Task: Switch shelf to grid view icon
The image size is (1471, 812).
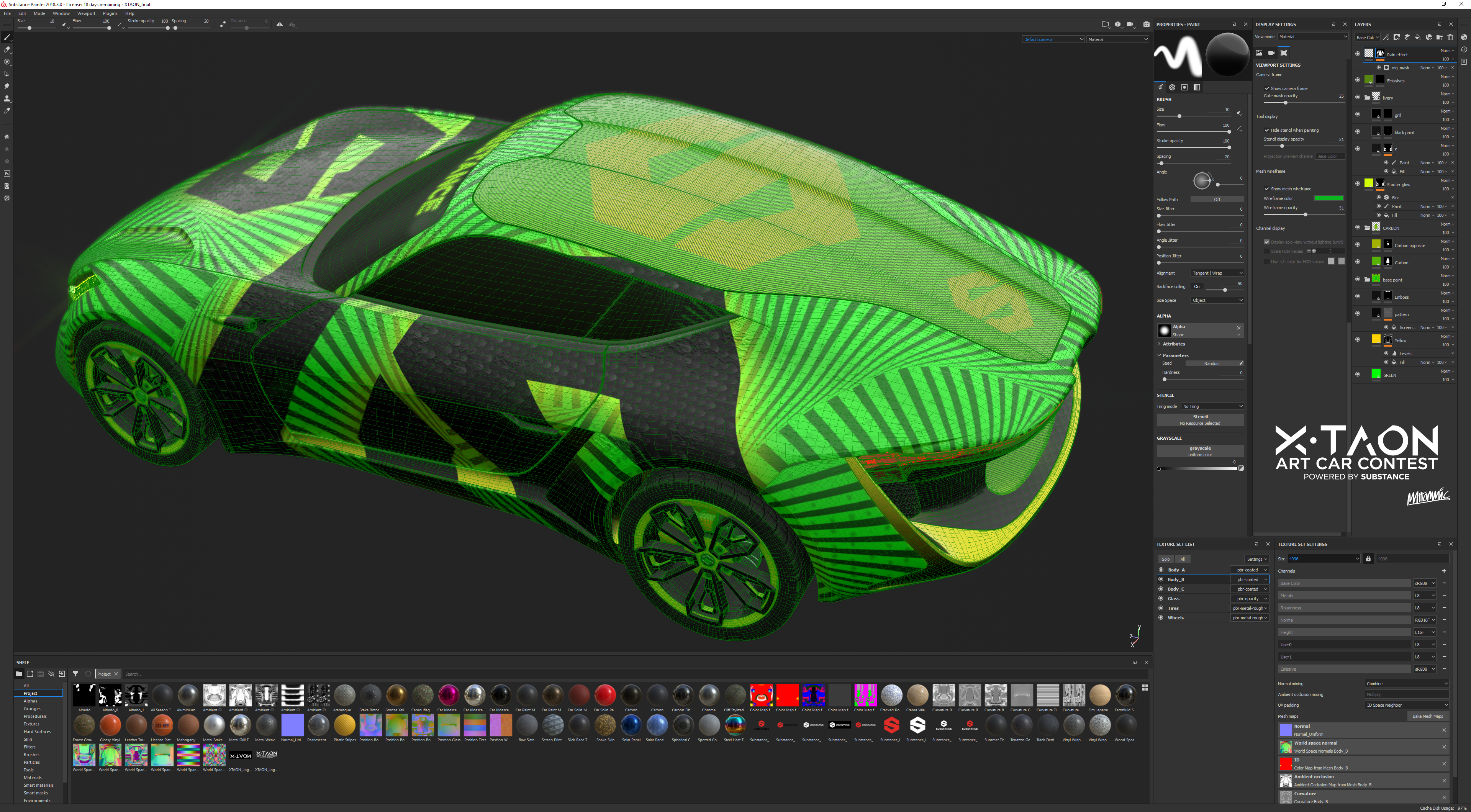Action: click(x=1145, y=688)
